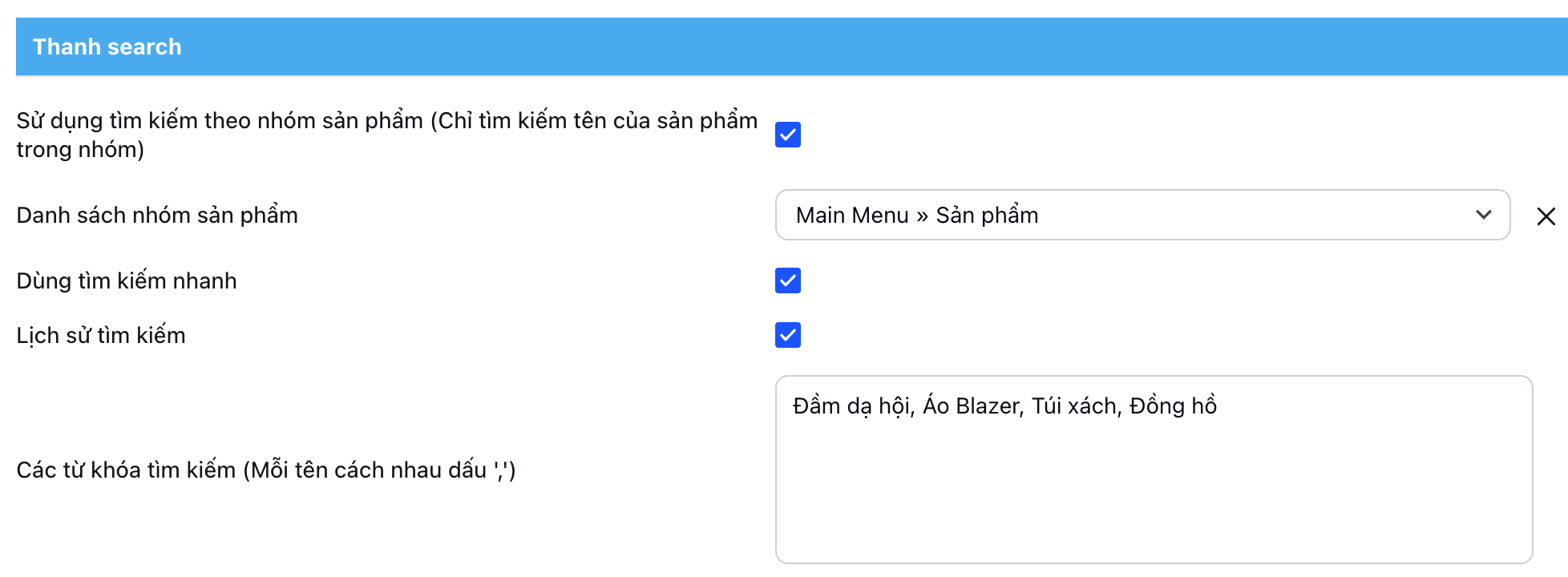Screen dimensions: 1568x577
Task: Remove the product group with X icon
Action: (1546, 216)
